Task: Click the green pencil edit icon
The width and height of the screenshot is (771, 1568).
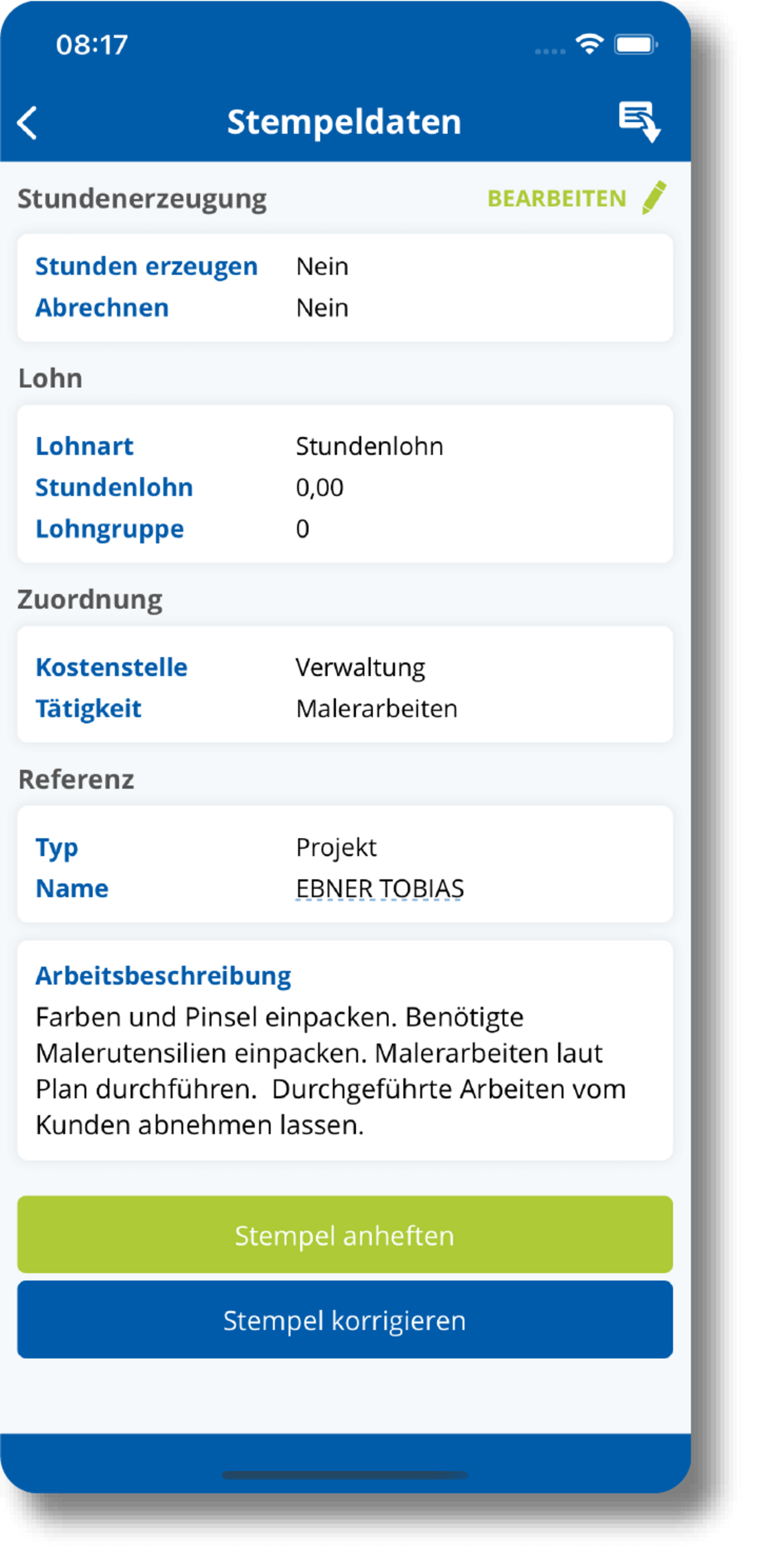Action: 654,198
